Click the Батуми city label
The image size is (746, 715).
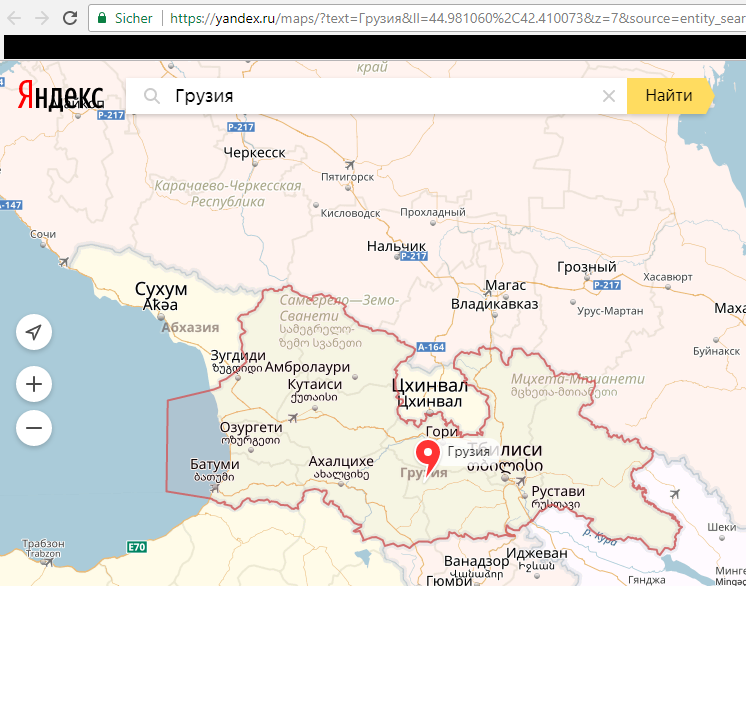coord(215,464)
